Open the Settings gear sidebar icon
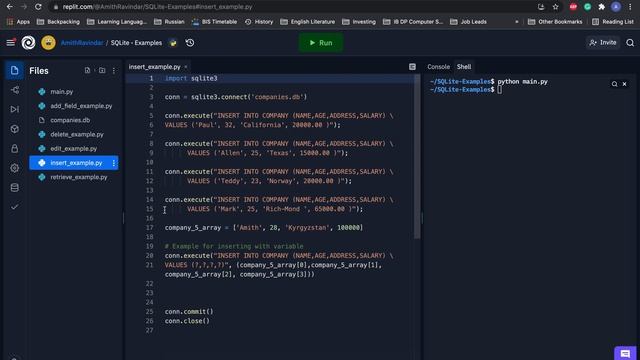Screen dimensions: 640x360 15,168
